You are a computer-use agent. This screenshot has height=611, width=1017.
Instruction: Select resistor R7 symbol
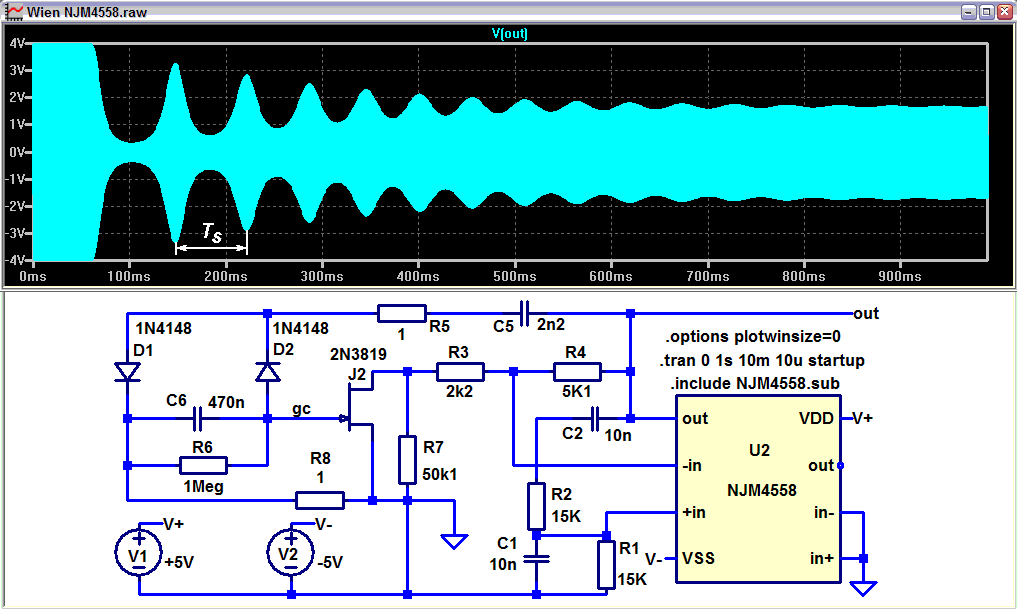click(407, 460)
